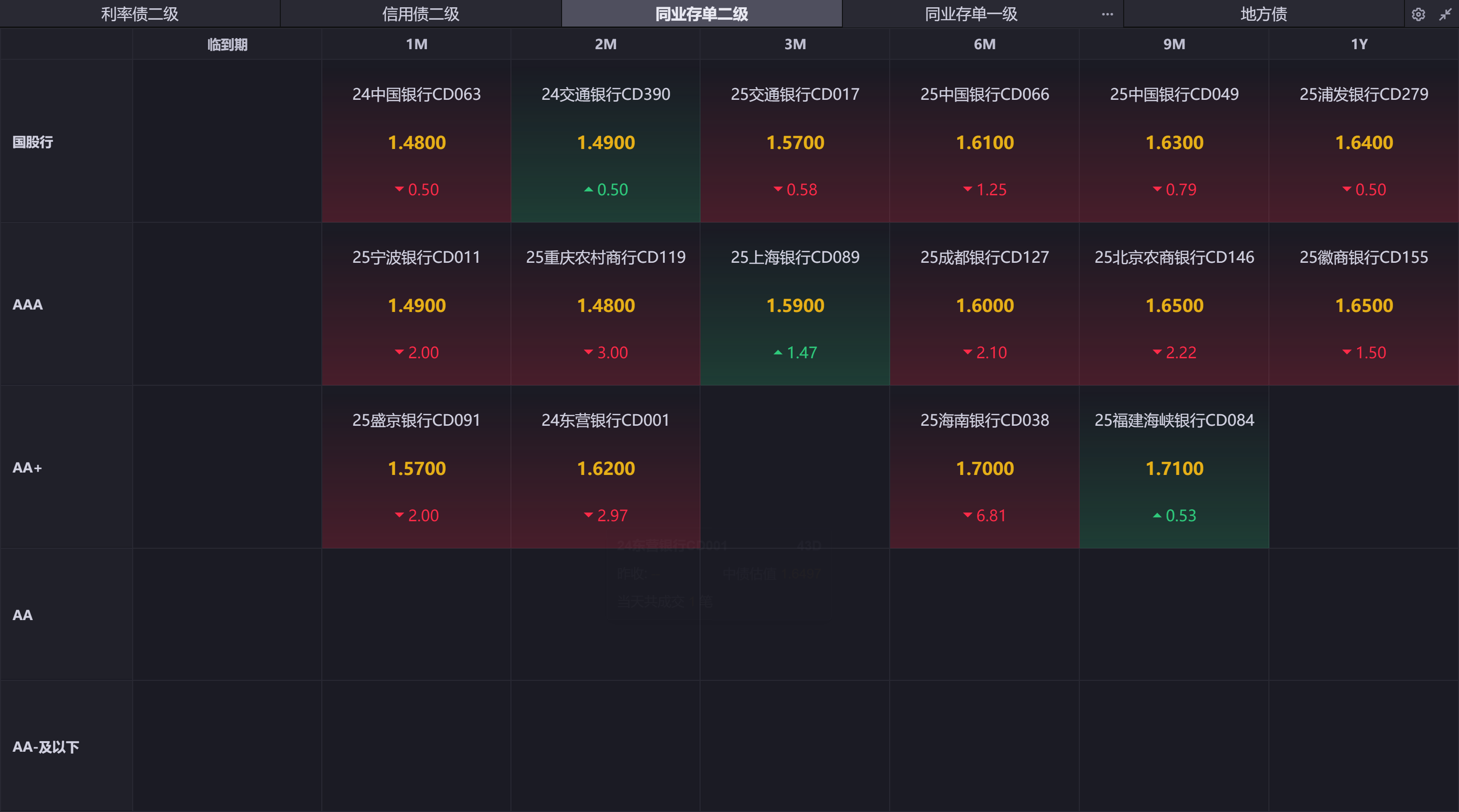This screenshot has height=812, width=1459.
Task: Open the settings gear icon
Action: click(1418, 14)
